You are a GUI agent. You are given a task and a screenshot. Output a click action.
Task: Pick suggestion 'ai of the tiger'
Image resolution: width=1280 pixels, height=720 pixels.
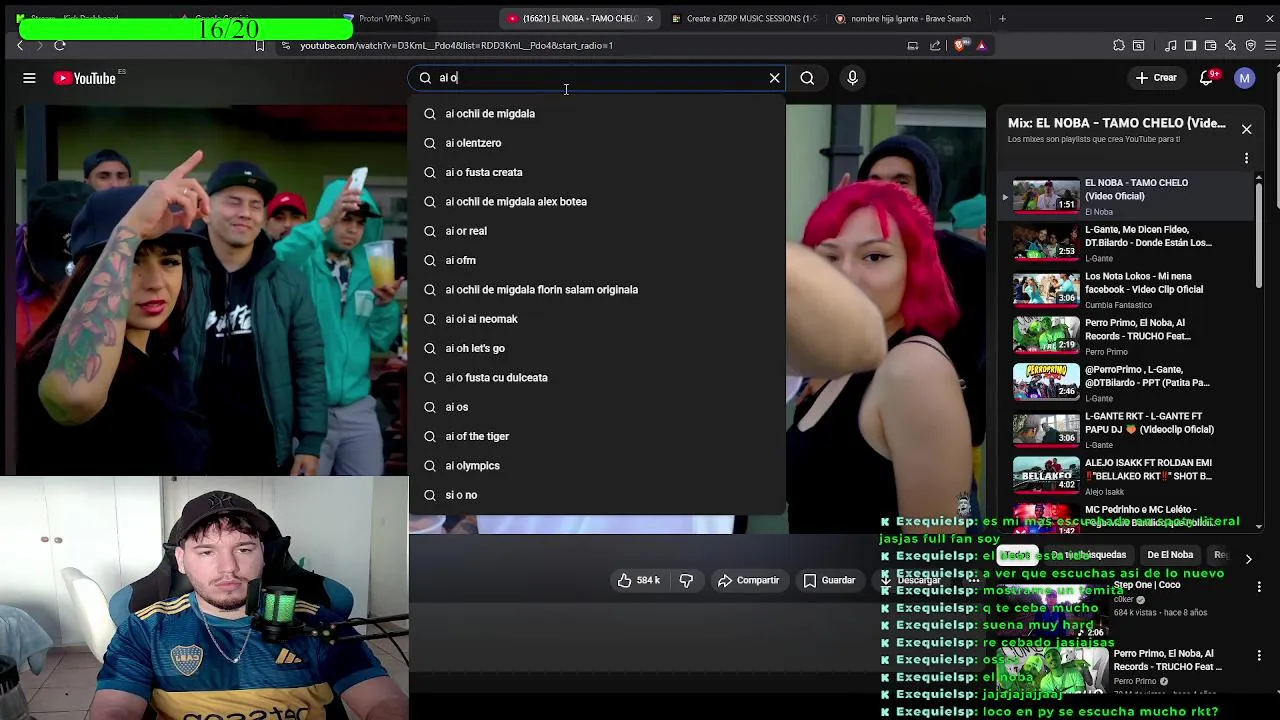coord(596,436)
